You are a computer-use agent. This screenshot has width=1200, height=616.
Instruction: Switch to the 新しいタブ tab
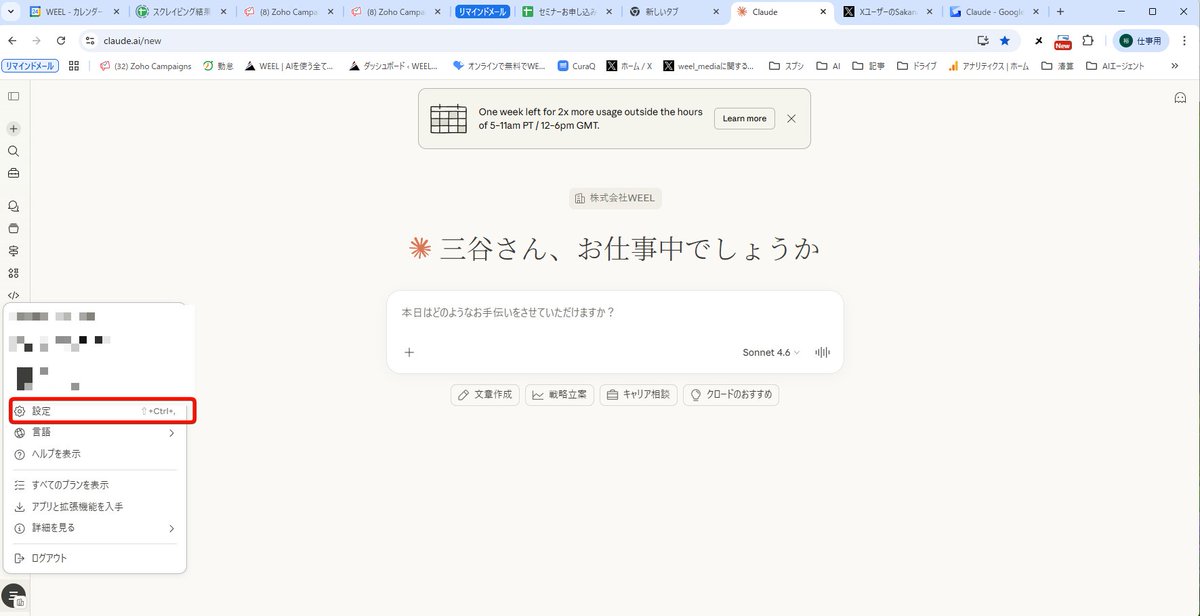pyautogui.click(x=673, y=12)
